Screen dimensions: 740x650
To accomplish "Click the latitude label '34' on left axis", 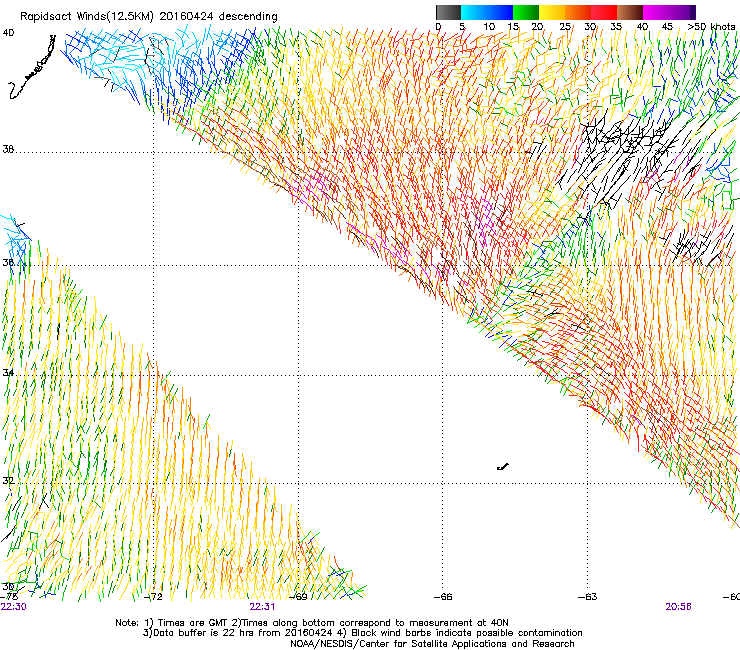I will click(8, 372).
